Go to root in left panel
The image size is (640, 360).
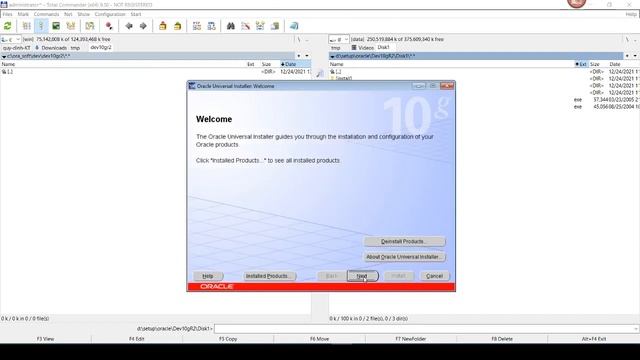[299, 40]
